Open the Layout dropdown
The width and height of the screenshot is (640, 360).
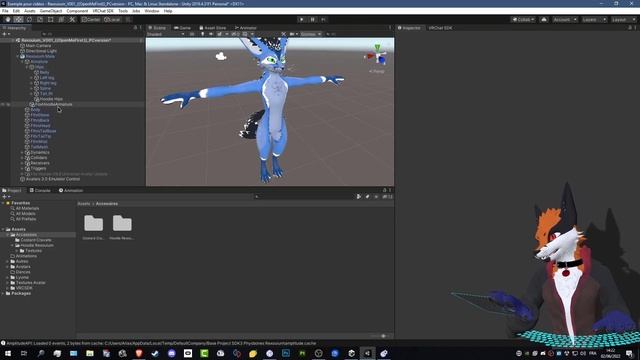(623, 19)
